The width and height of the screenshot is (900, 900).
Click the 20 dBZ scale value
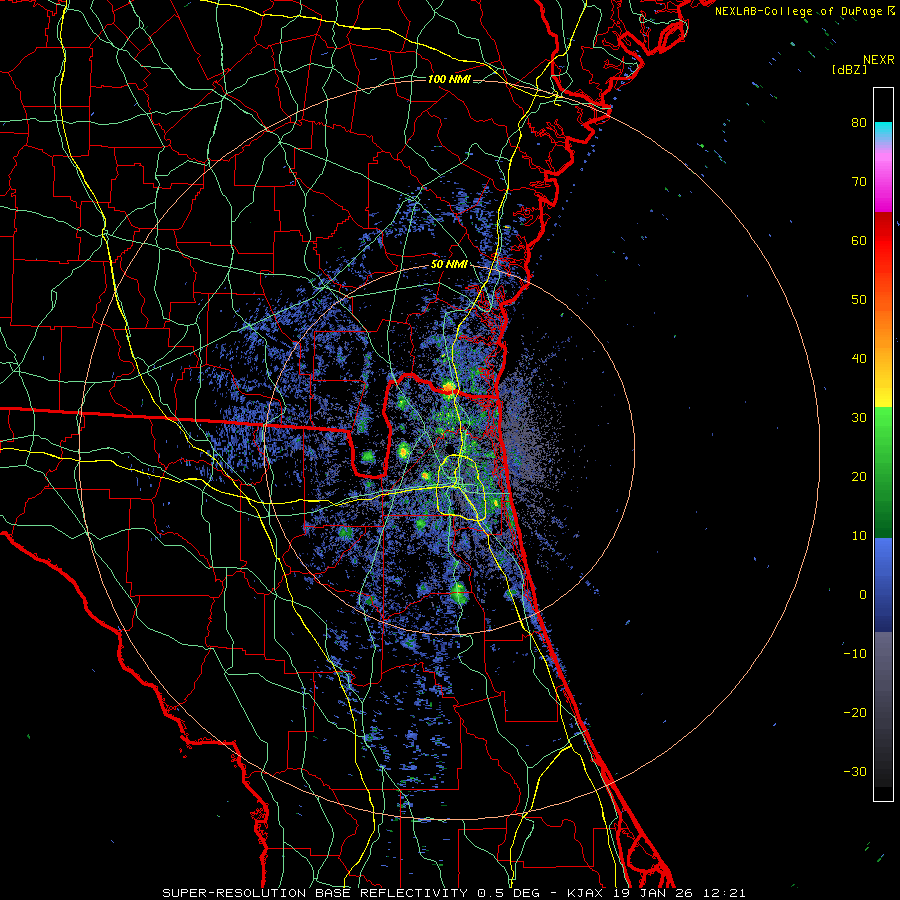pos(859,476)
